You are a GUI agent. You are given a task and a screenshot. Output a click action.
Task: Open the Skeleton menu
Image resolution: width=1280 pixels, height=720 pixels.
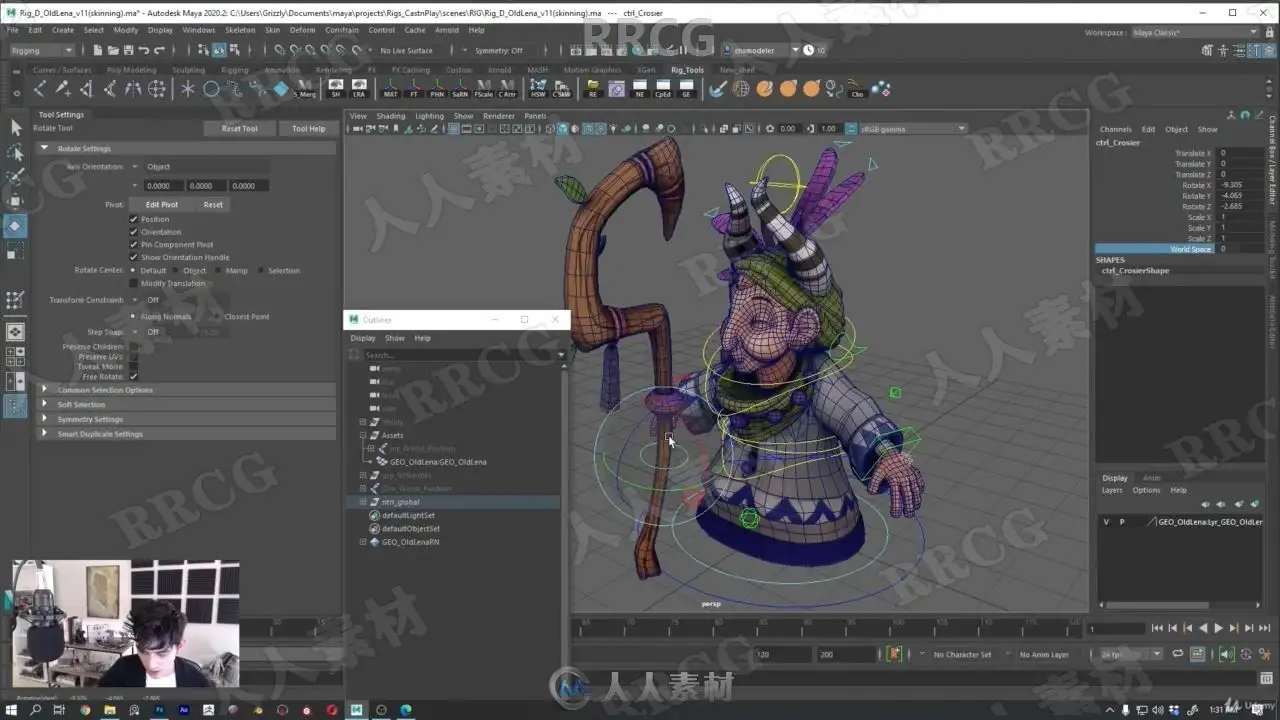coord(240,30)
